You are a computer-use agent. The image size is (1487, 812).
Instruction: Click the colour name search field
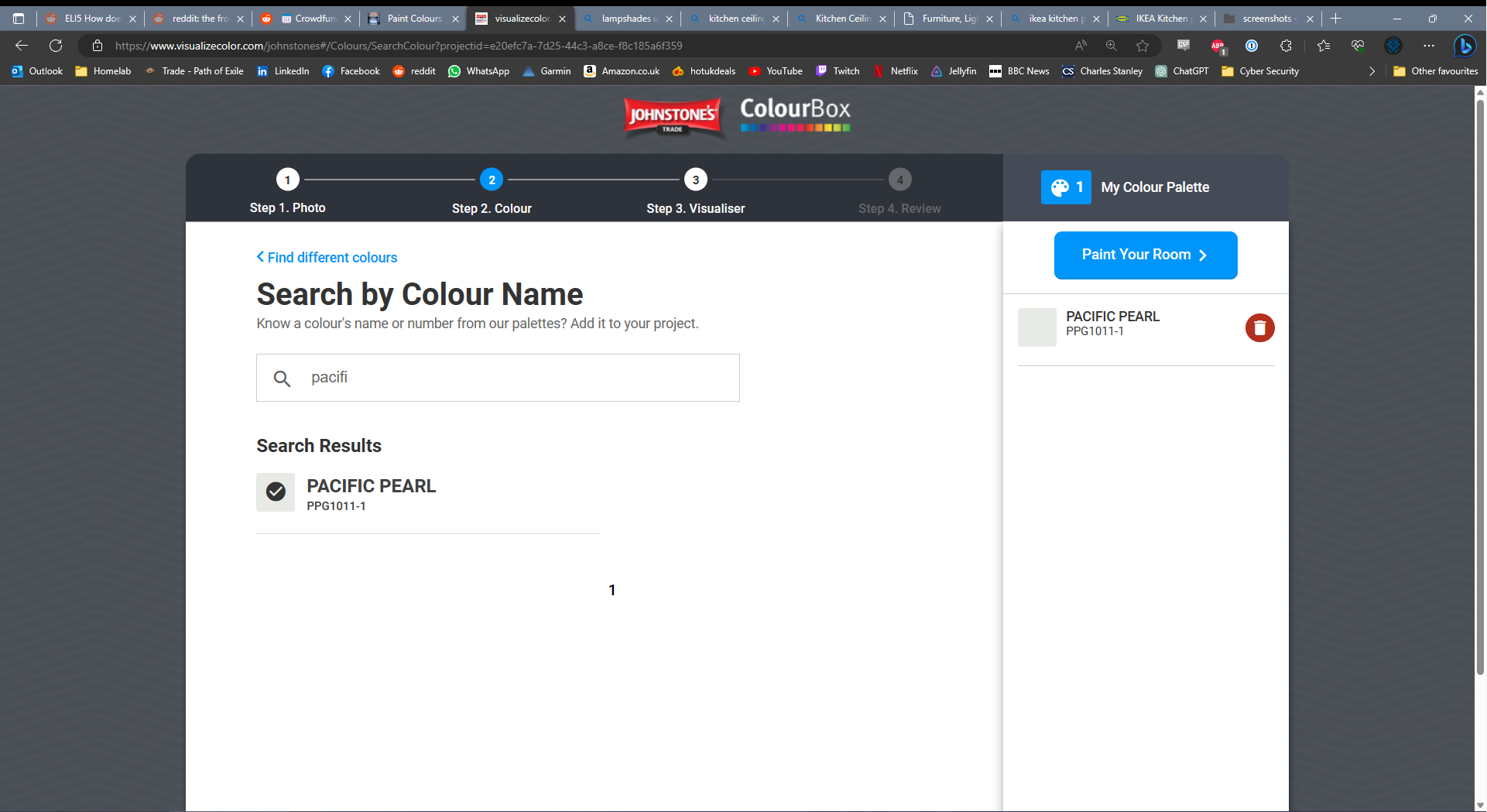(x=498, y=378)
